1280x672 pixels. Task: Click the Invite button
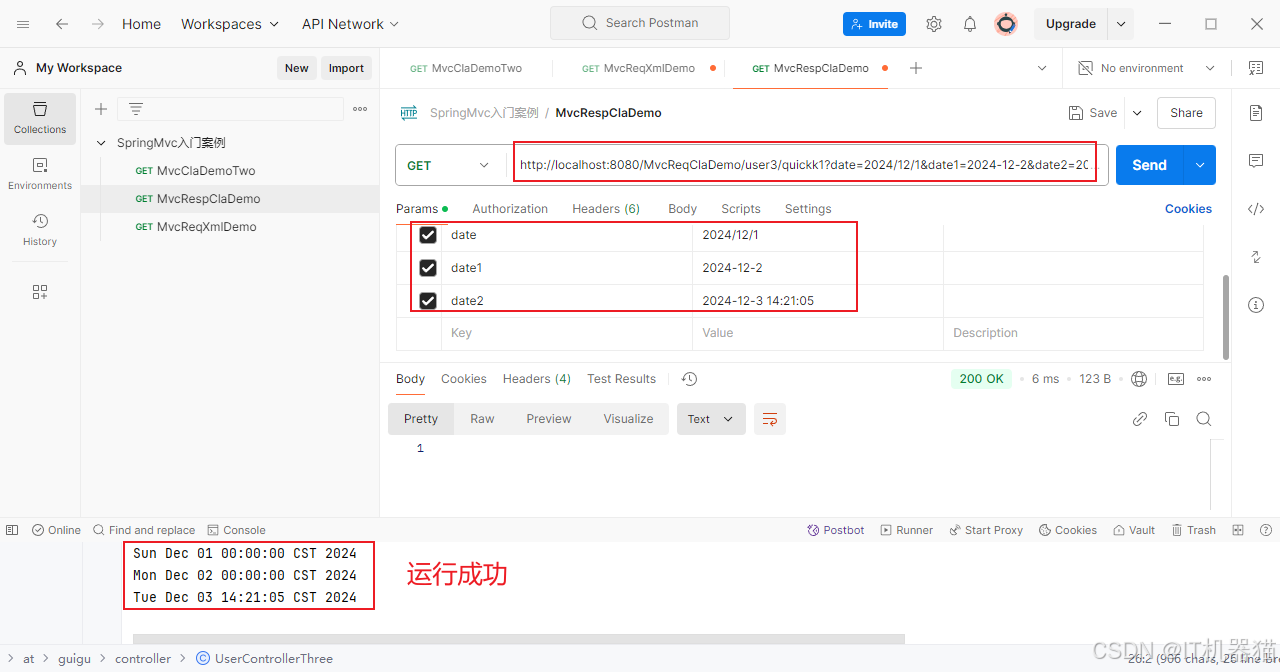[x=874, y=24]
